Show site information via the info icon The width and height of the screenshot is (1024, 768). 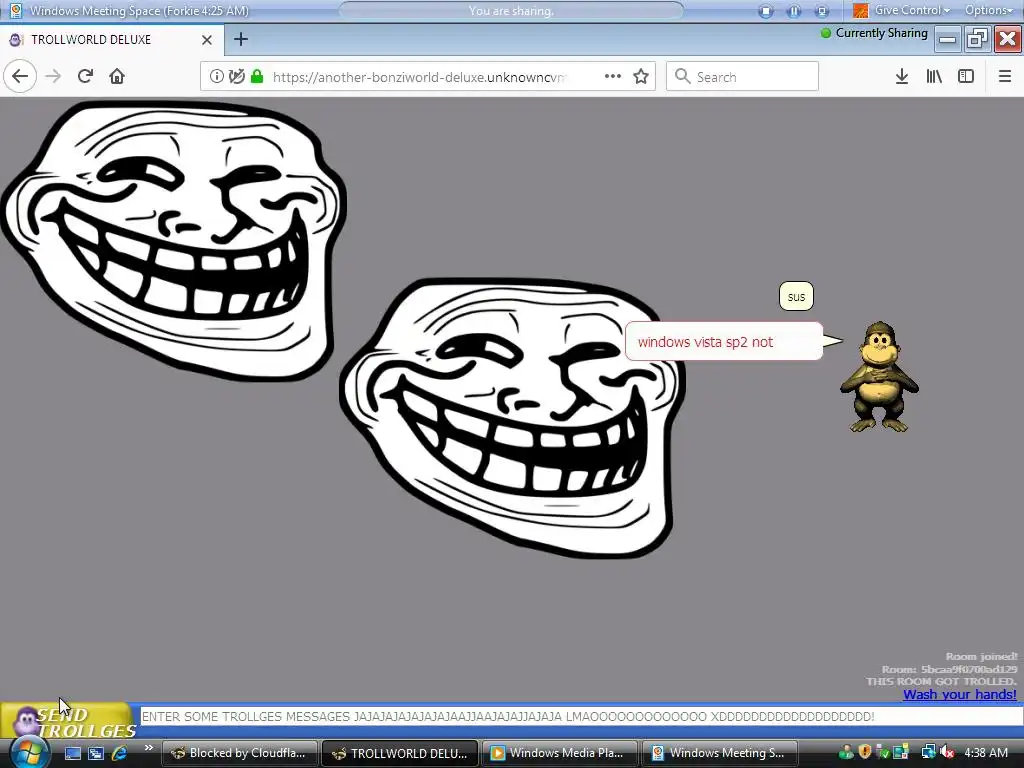pos(216,76)
